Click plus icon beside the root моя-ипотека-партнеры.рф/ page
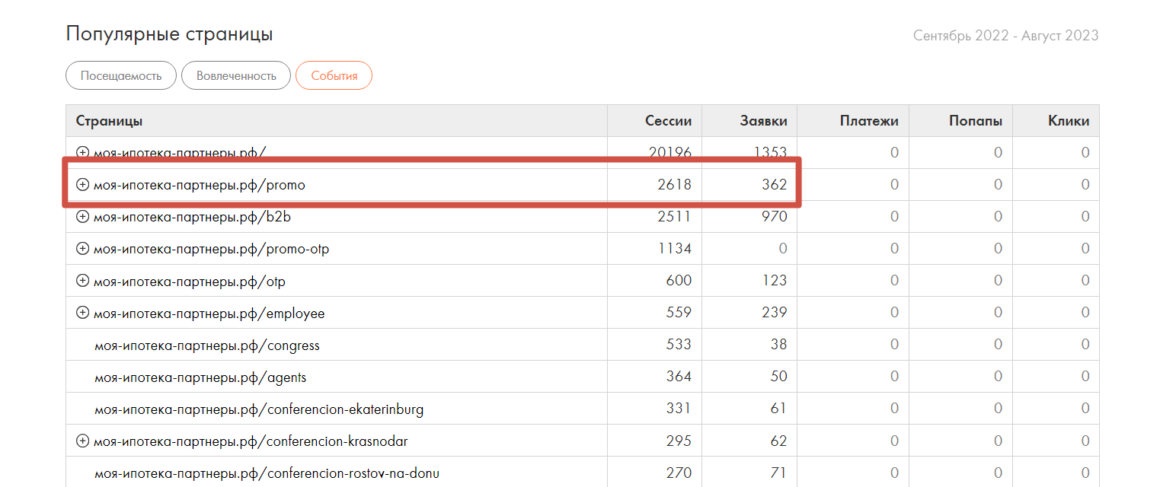The height and width of the screenshot is (487, 1176). pos(83,153)
